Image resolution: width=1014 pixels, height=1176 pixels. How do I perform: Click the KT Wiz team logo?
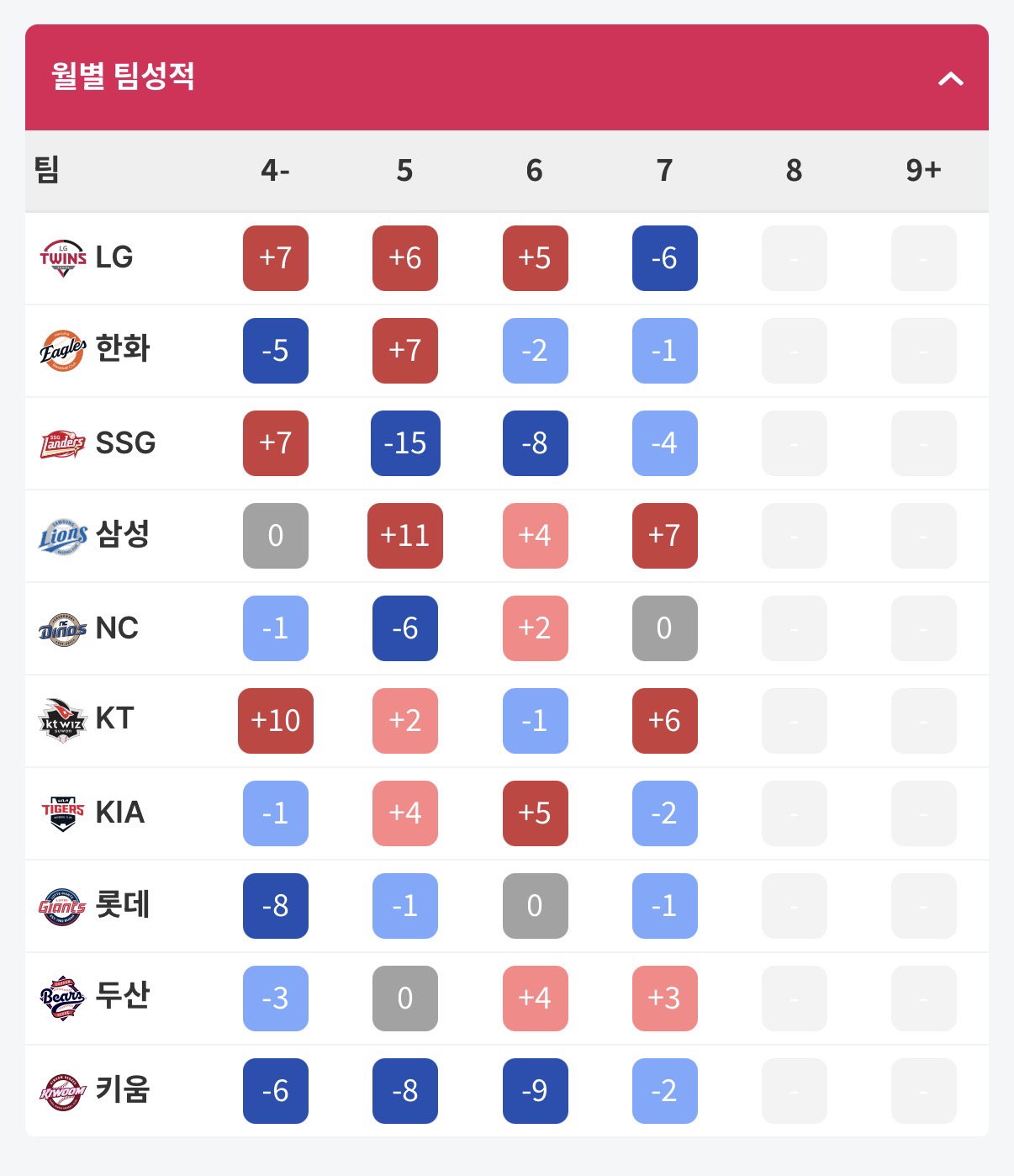pyautogui.click(x=63, y=720)
